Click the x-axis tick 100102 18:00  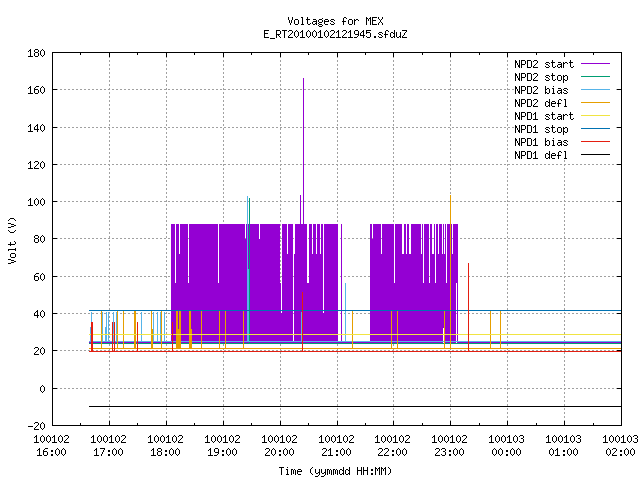click(165, 446)
